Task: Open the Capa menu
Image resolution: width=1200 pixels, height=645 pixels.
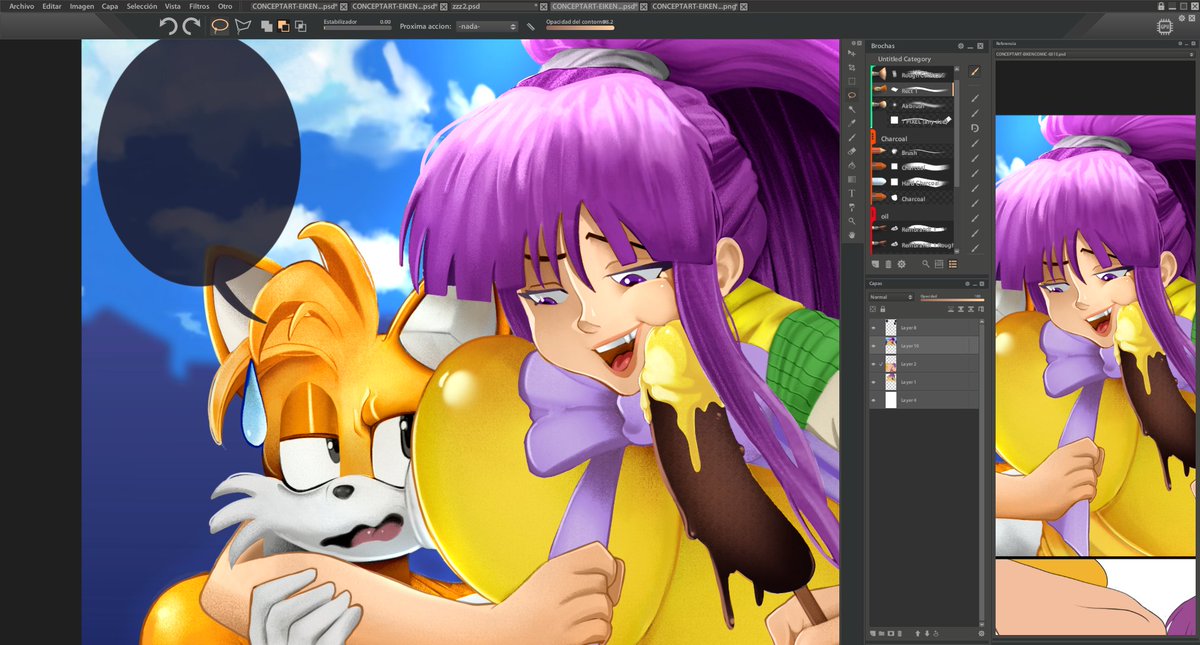Action: [110, 6]
